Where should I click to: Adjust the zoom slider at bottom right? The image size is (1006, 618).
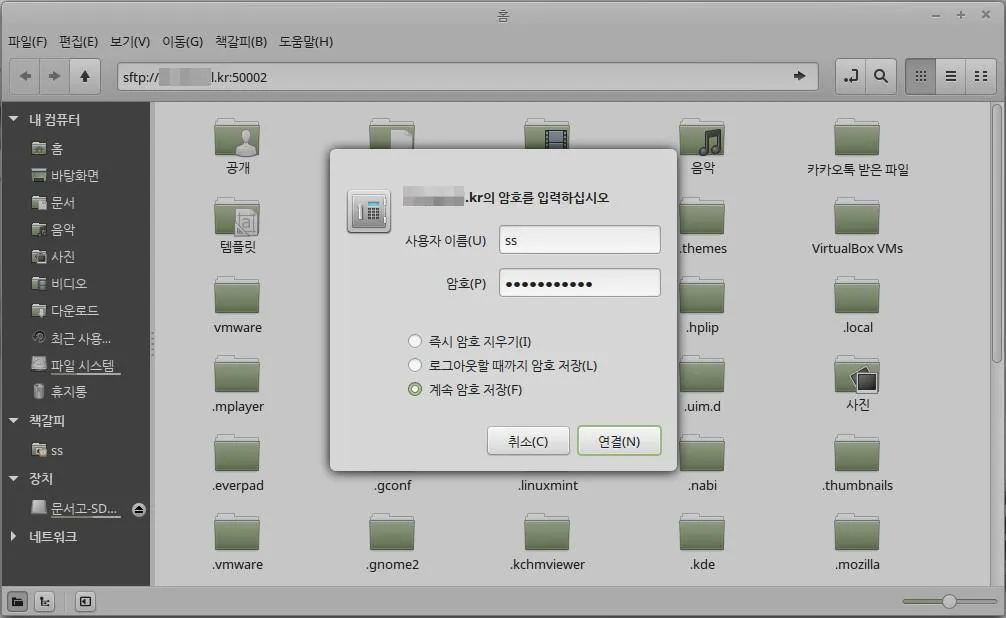[948, 601]
